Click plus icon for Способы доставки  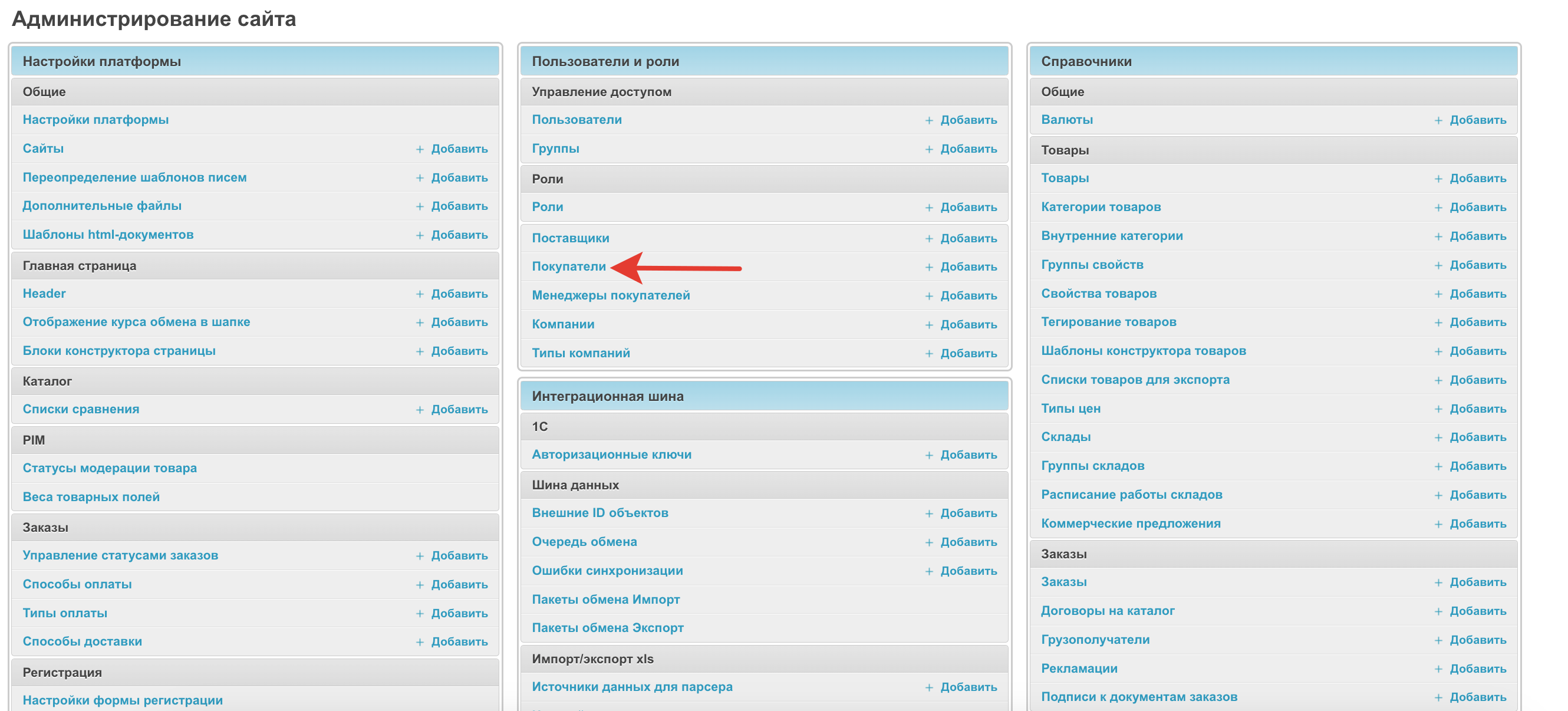[x=419, y=642]
